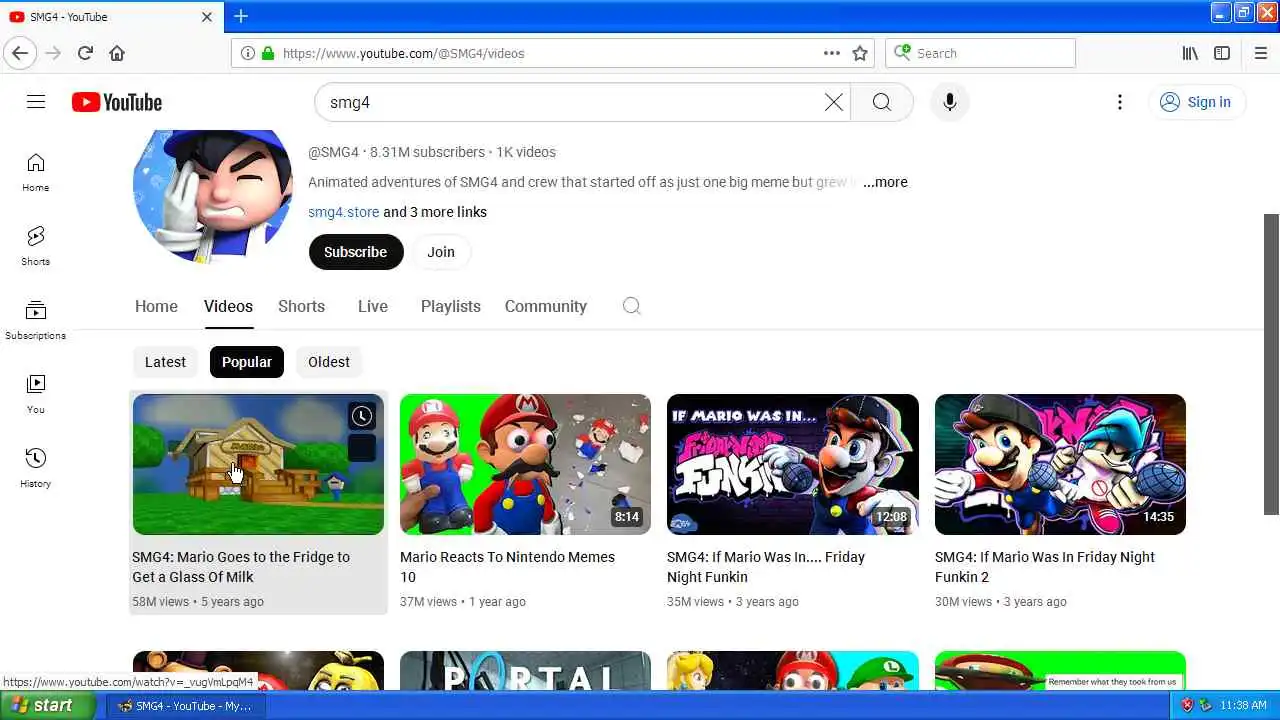
Task: Bookmark this page with the star icon
Action: click(x=860, y=53)
